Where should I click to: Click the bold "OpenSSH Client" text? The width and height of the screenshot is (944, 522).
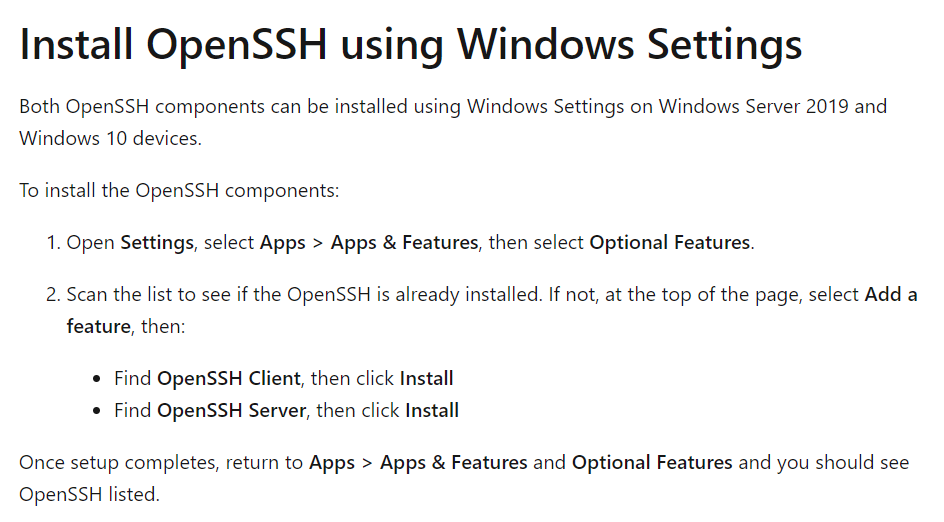(x=229, y=379)
